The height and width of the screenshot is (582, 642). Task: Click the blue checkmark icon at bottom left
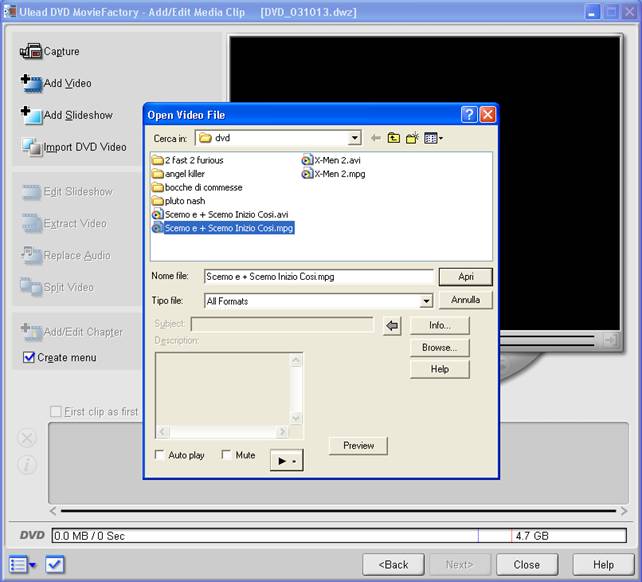click(x=54, y=565)
